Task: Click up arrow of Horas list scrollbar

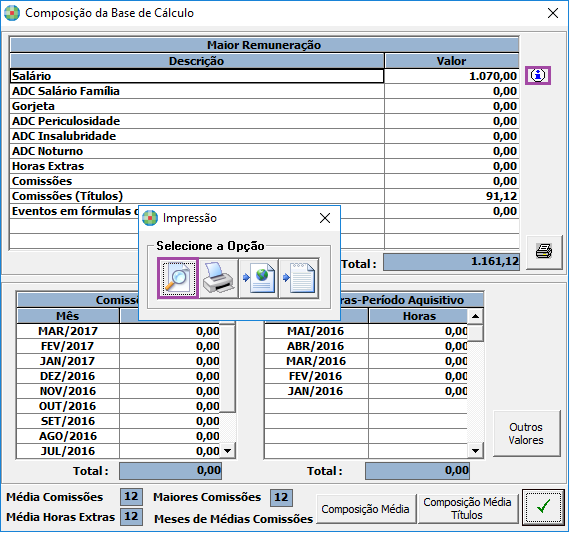Action: 475,316
